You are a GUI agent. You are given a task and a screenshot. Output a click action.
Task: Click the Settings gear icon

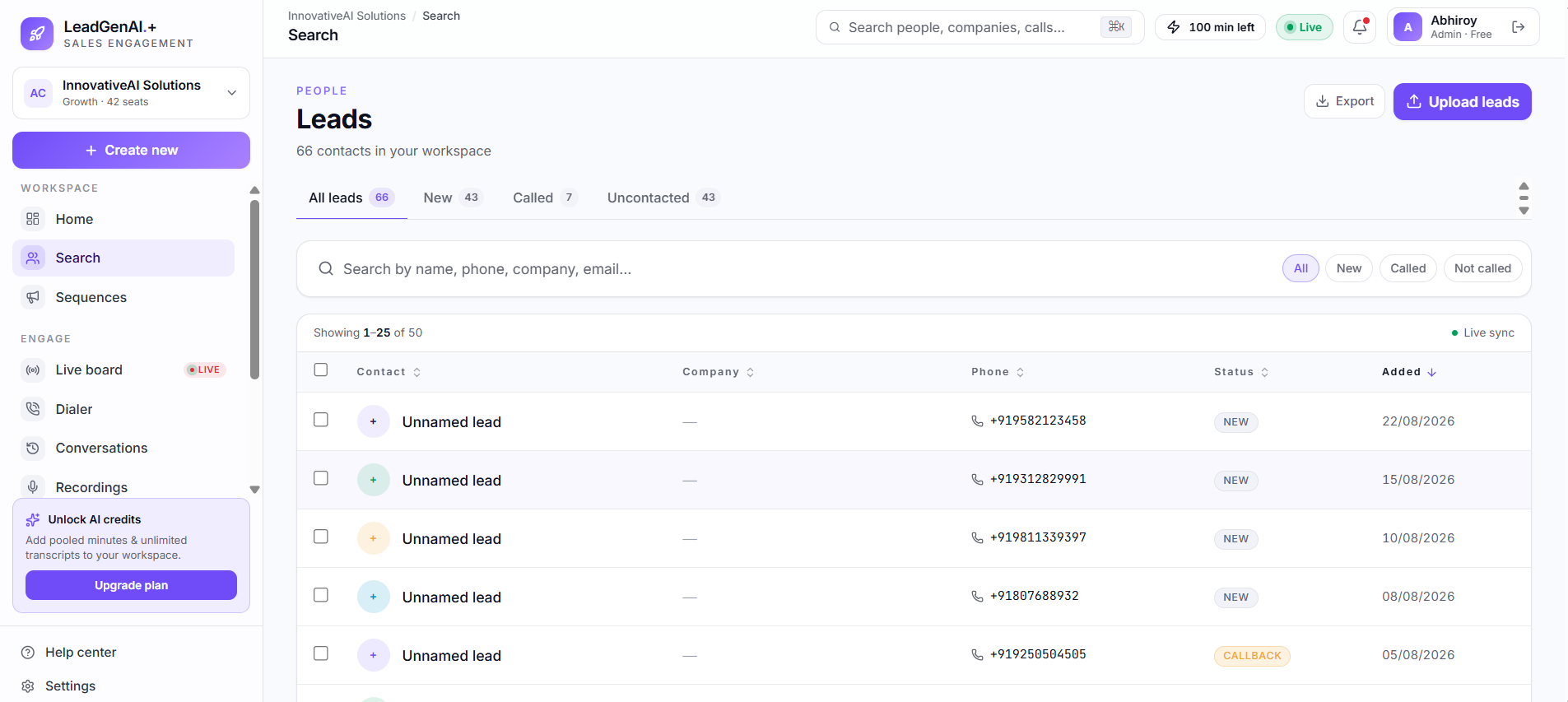coord(28,686)
